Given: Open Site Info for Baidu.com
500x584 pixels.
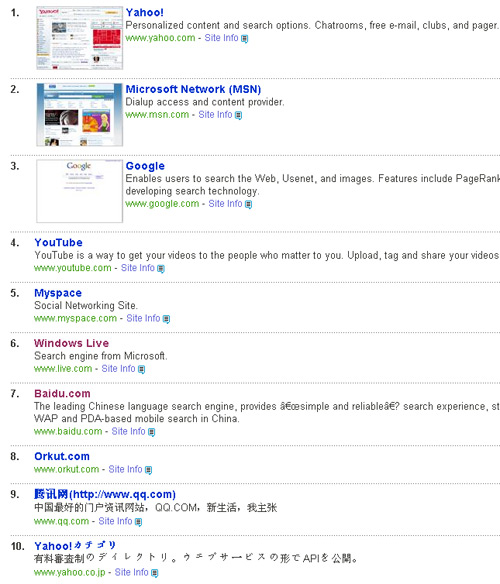Looking at the screenshot, I should pyautogui.click(x=129, y=431).
